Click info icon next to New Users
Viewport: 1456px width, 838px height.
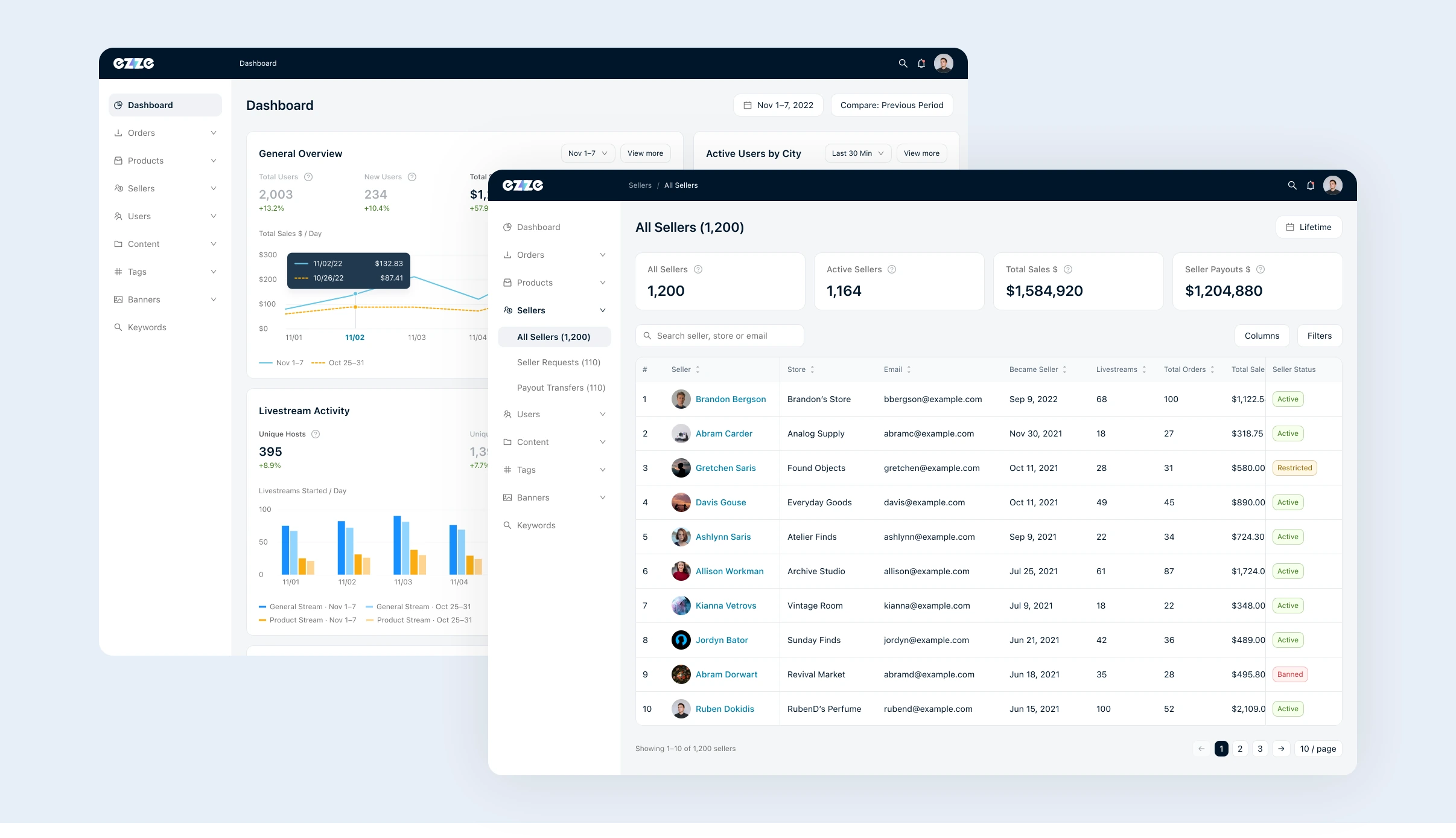pos(412,177)
